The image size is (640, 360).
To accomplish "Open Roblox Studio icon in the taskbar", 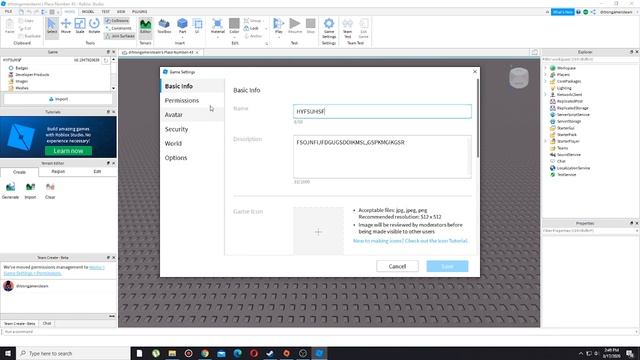I will click(x=319, y=353).
